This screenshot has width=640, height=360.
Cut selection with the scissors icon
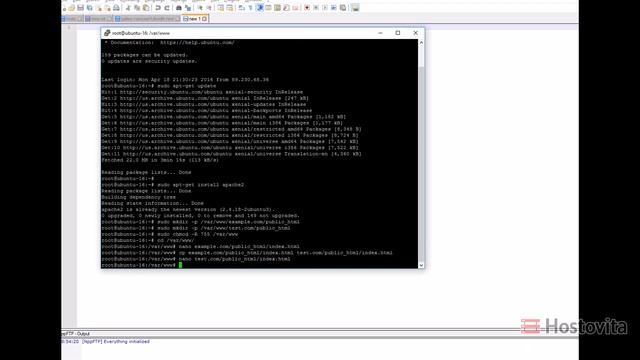coord(128,8)
